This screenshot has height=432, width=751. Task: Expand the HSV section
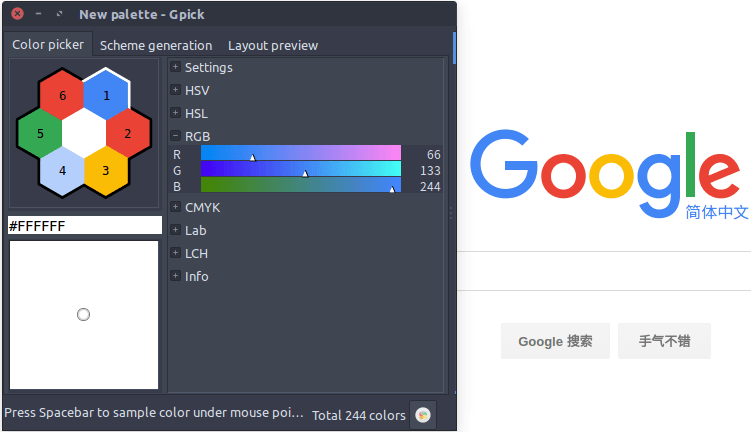[175, 90]
